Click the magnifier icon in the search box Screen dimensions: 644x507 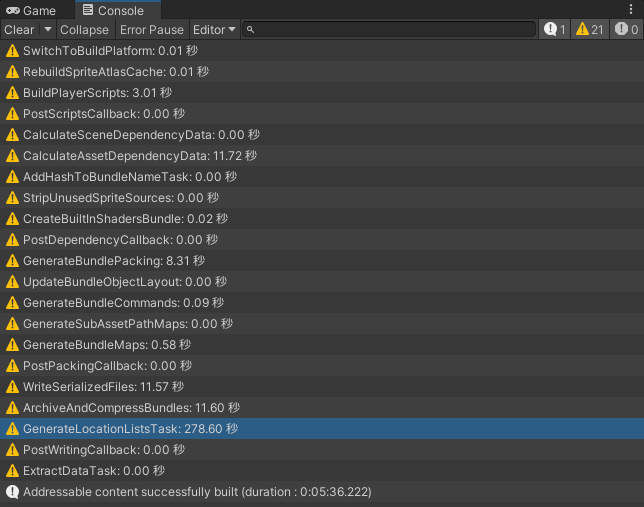pos(251,30)
